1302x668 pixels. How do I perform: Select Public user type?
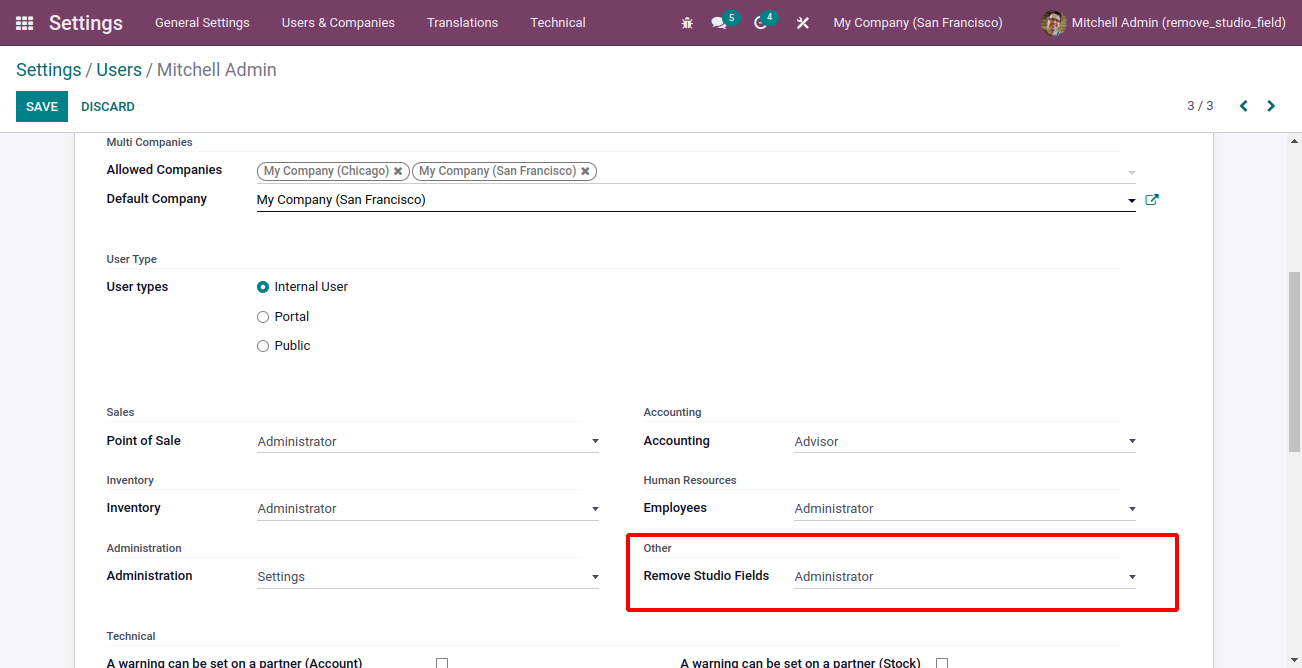pyautogui.click(x=263, y=346)
